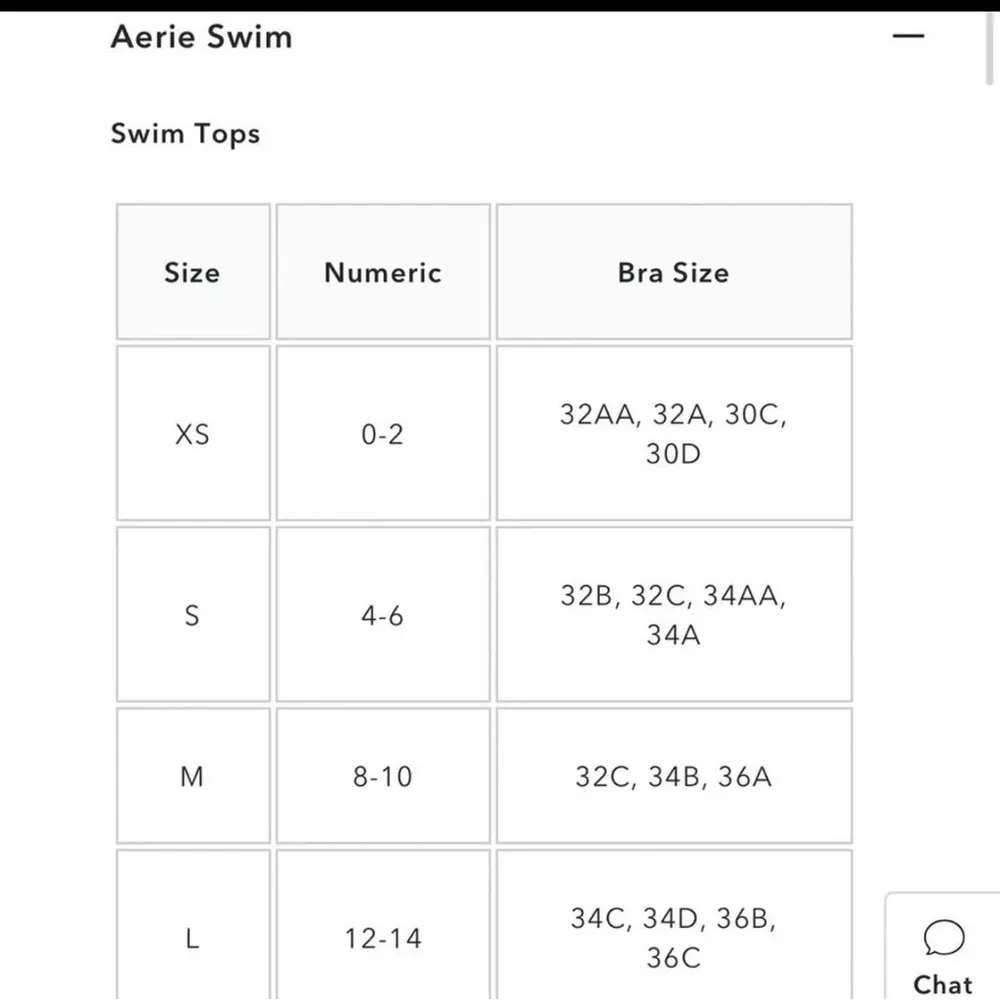
Task: Click the 4-6 numeric cell
Action: [x=383, y=615]
